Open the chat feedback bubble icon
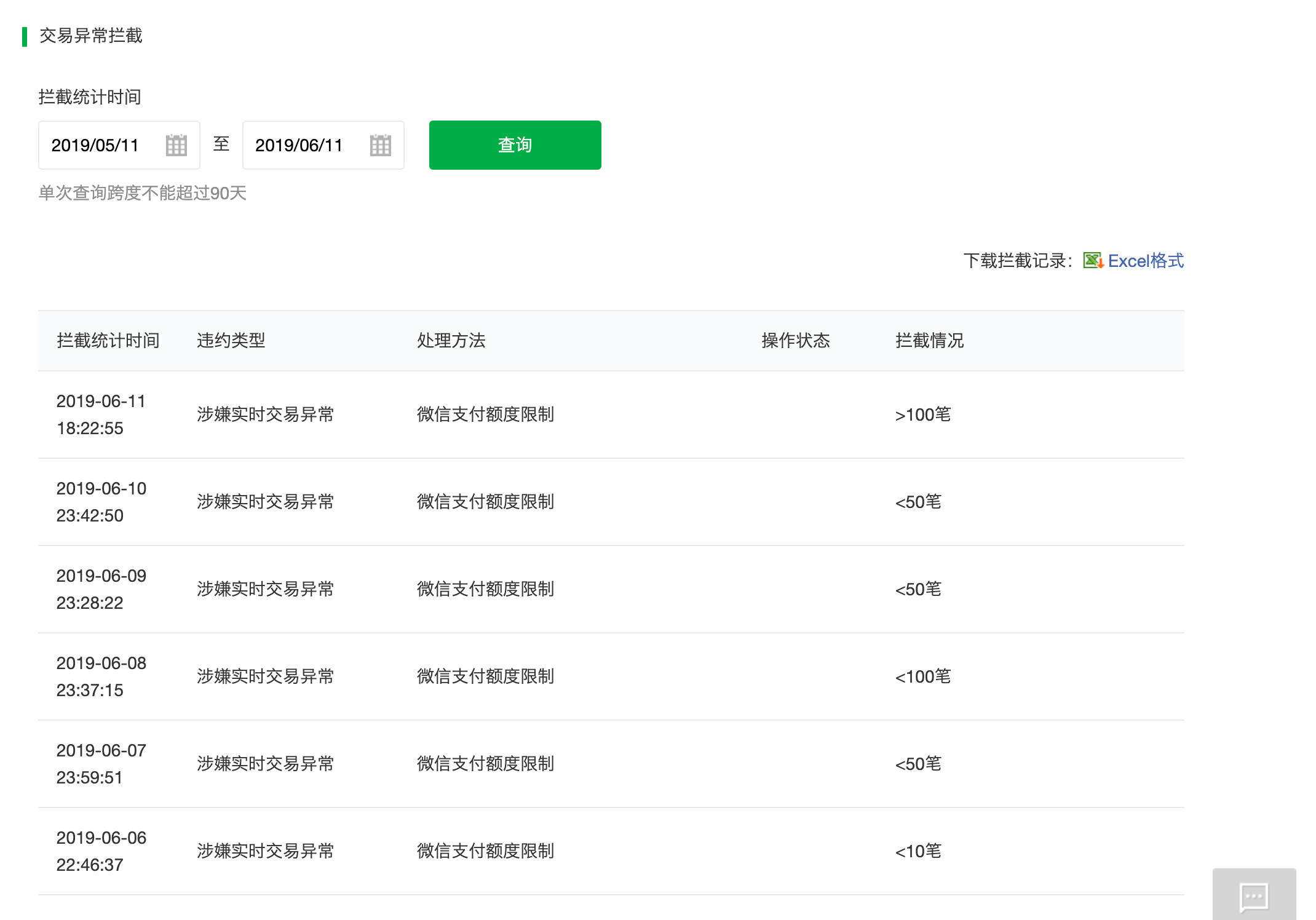The image size is (1316, 920). 1253,897
